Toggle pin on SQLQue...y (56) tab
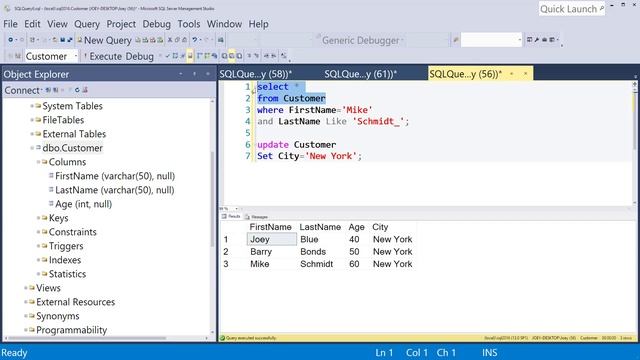 click(511, 73)
